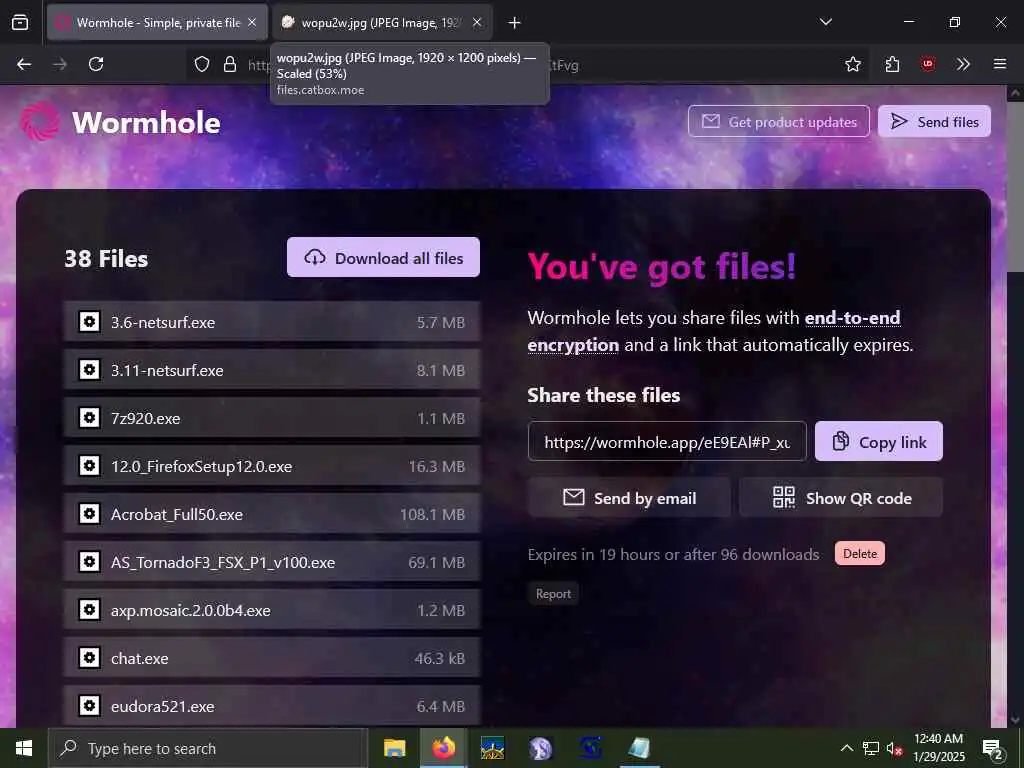Click file icon beside 7z920.exe
Image resolution: width=1024 pixels, height=768 pixels.
pyautogui.click(x=89, y=417)
